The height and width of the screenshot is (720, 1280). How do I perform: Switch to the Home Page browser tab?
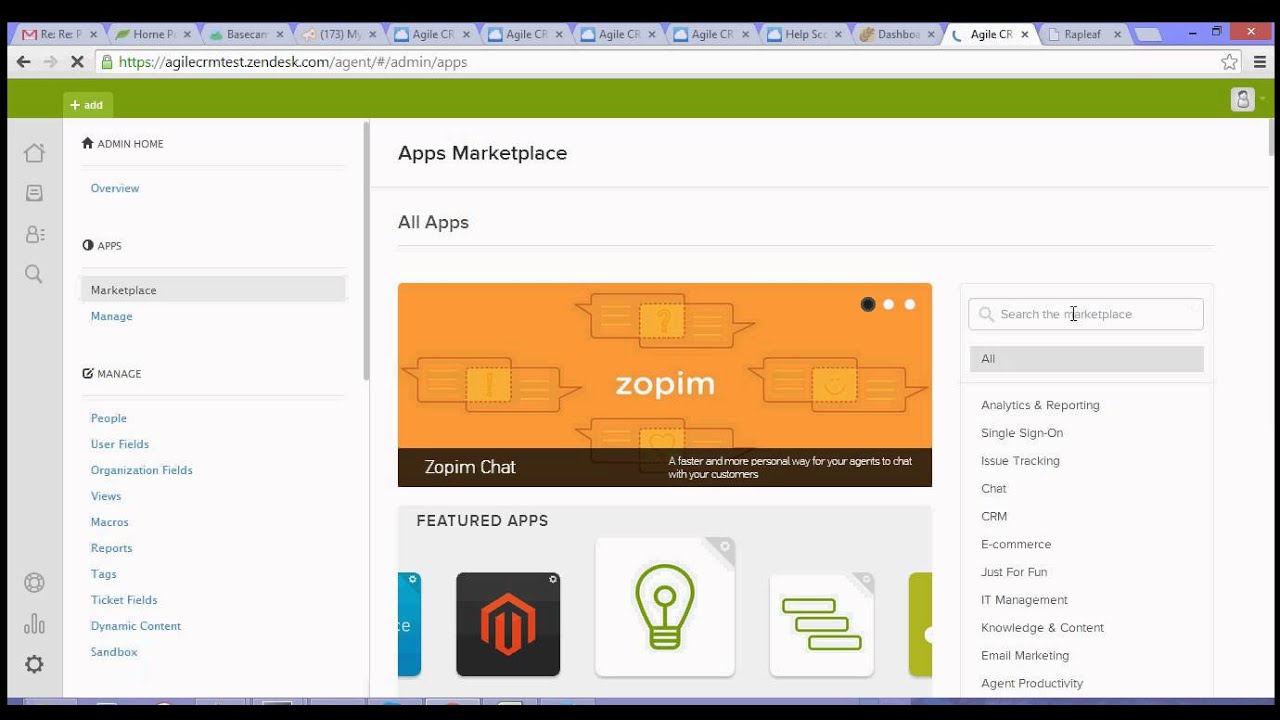point(153,34)
